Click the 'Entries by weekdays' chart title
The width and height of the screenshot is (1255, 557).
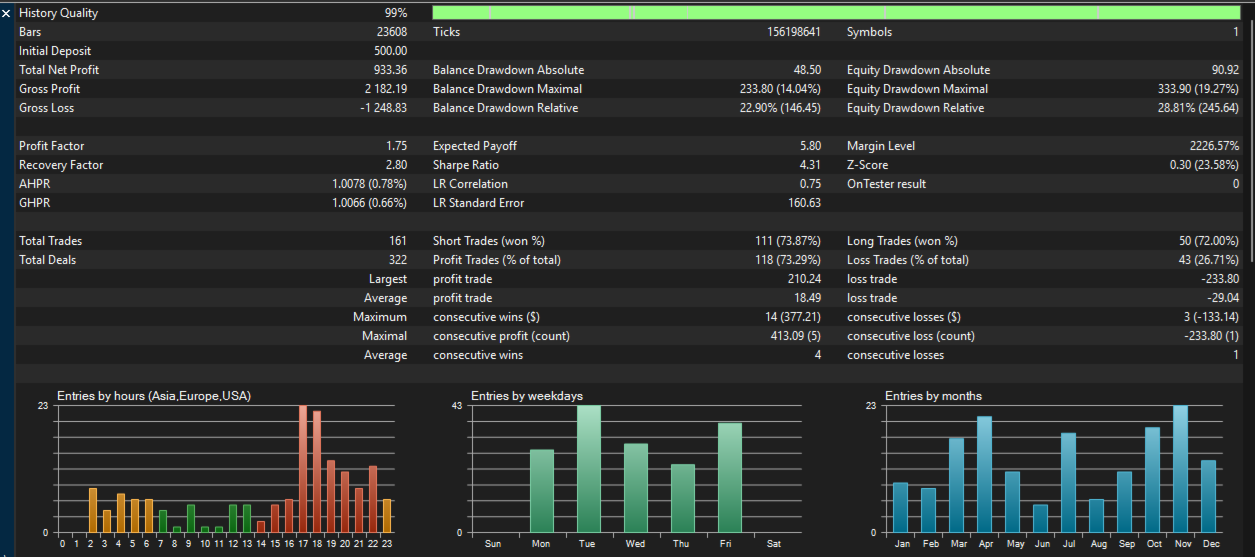(526, 396)
